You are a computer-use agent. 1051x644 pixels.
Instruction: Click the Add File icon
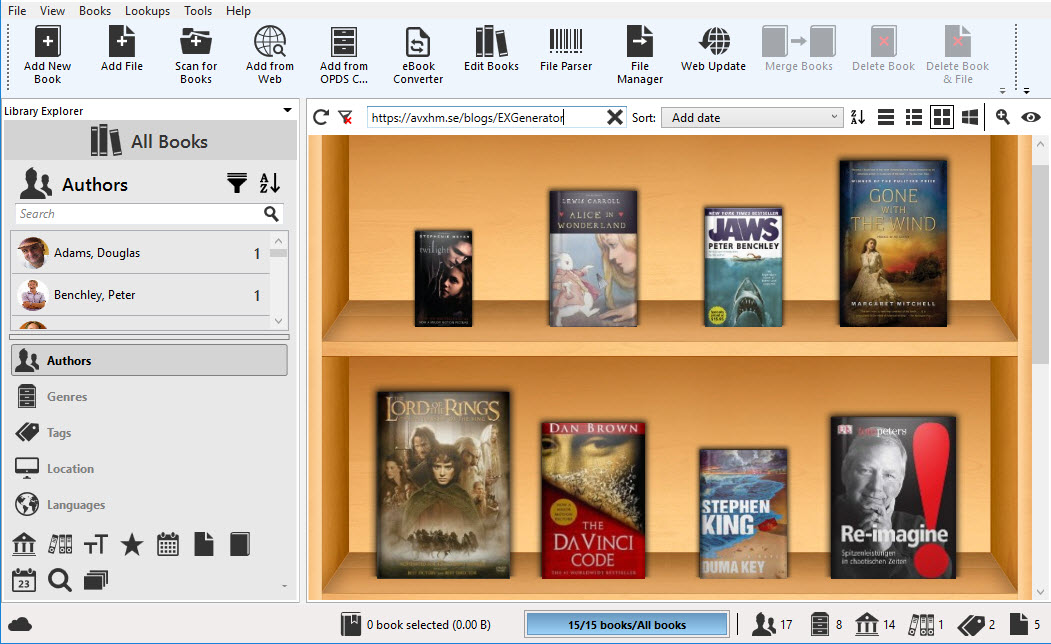point(122,42)
